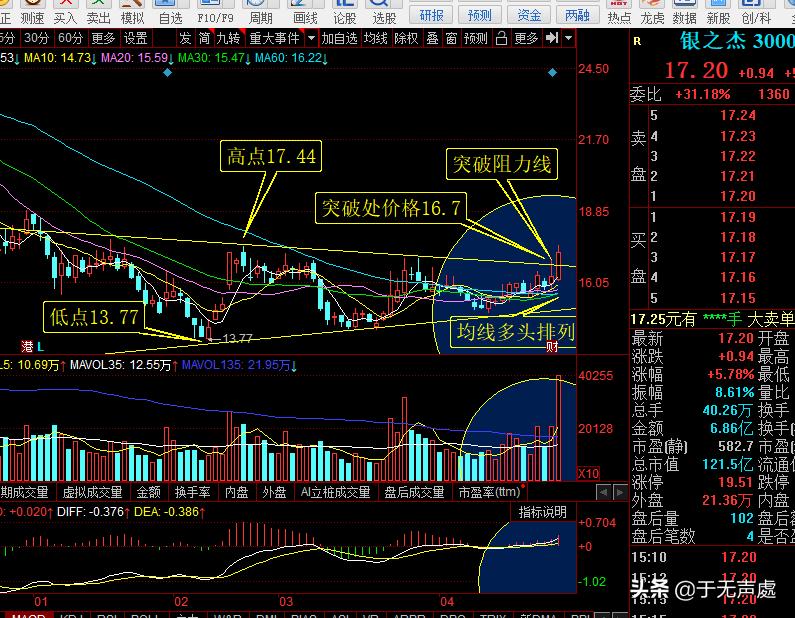
Task: Open the 选股 stock screener icon
Action: 384,13
